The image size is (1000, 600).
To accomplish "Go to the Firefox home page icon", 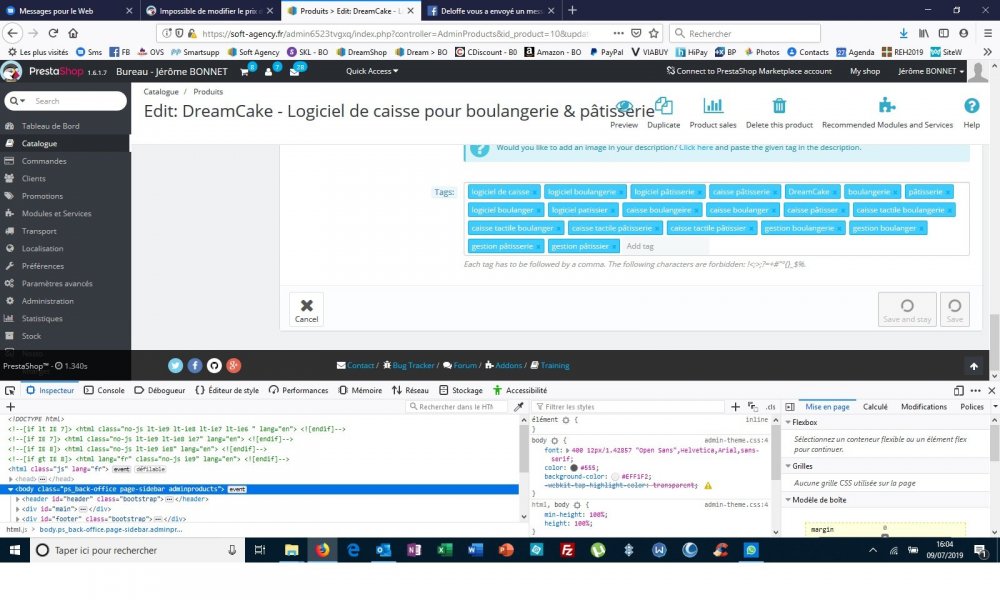I will [x=73, y=33].
